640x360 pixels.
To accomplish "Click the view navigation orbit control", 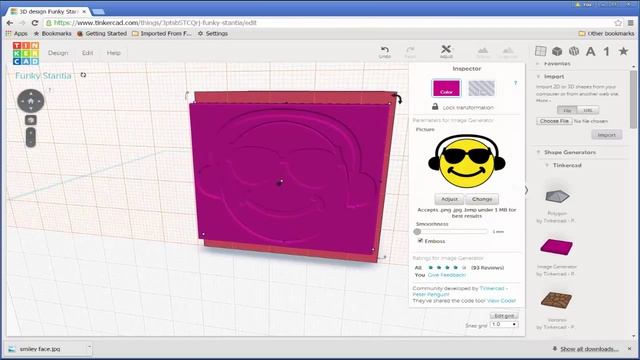I will [x=31, y=100].
